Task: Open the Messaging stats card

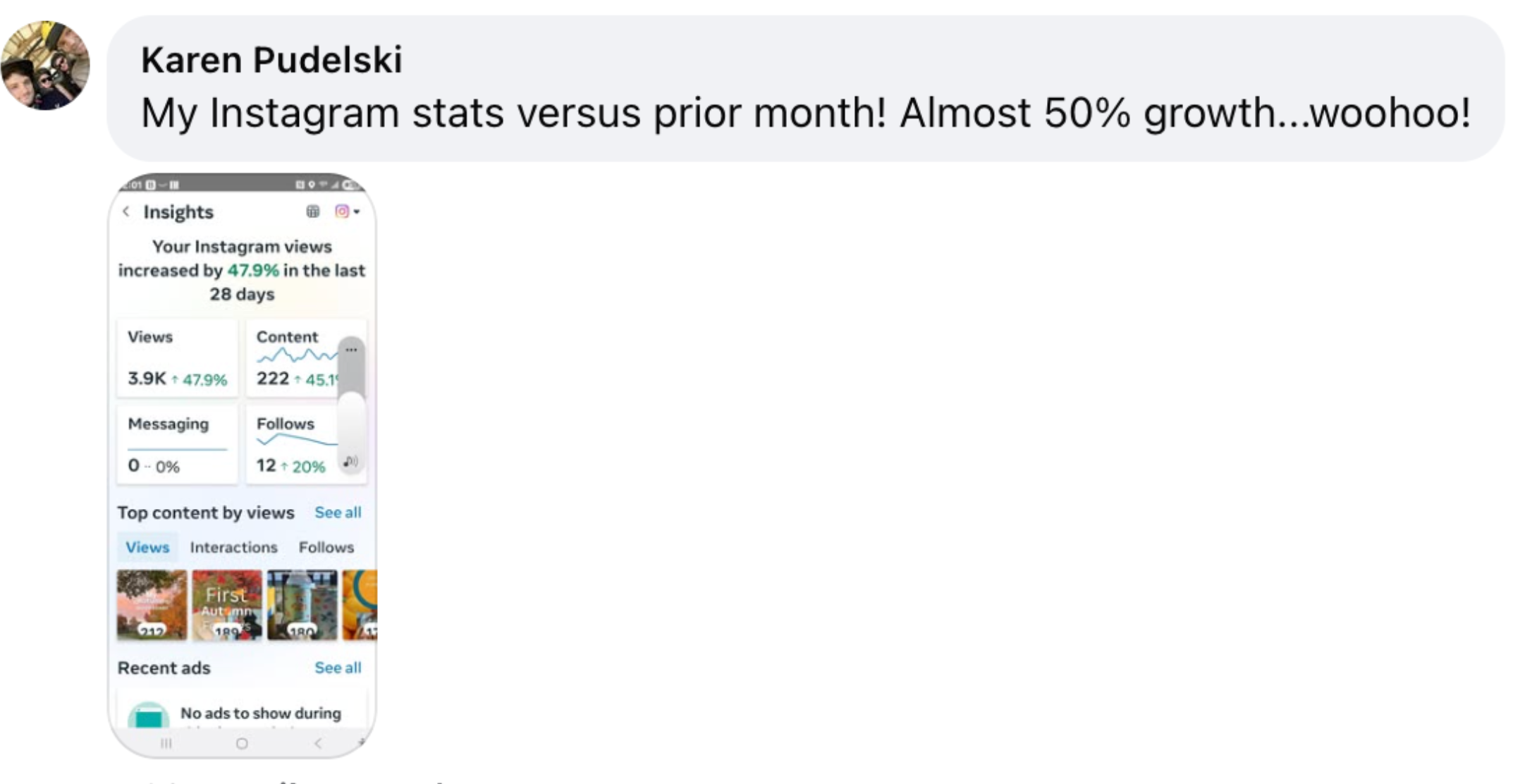Action: (177, 445)
